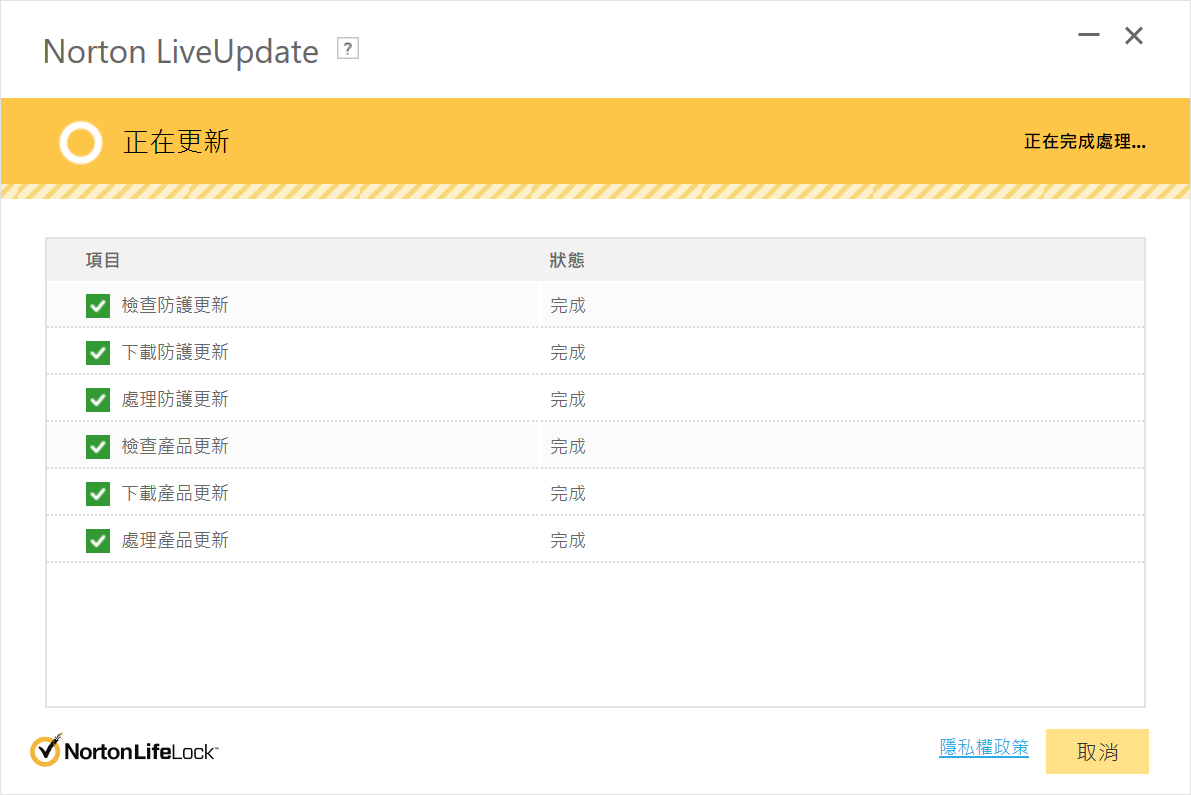This screenshot has width=1191, height=795.
Task: Click 完成 status in 處理產品更新 row
Action: point(568,541)
